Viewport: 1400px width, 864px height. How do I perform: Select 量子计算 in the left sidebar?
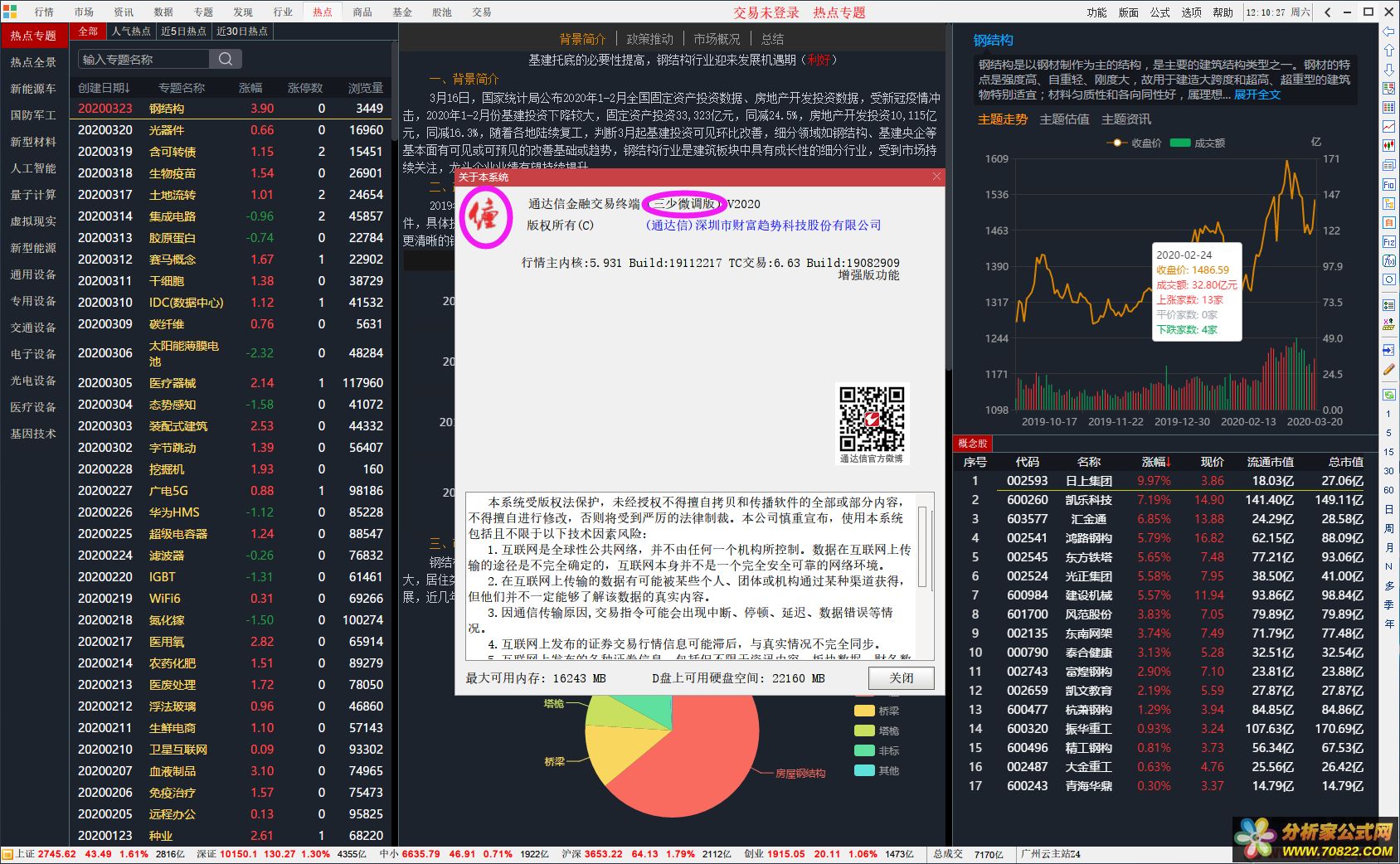33,195
